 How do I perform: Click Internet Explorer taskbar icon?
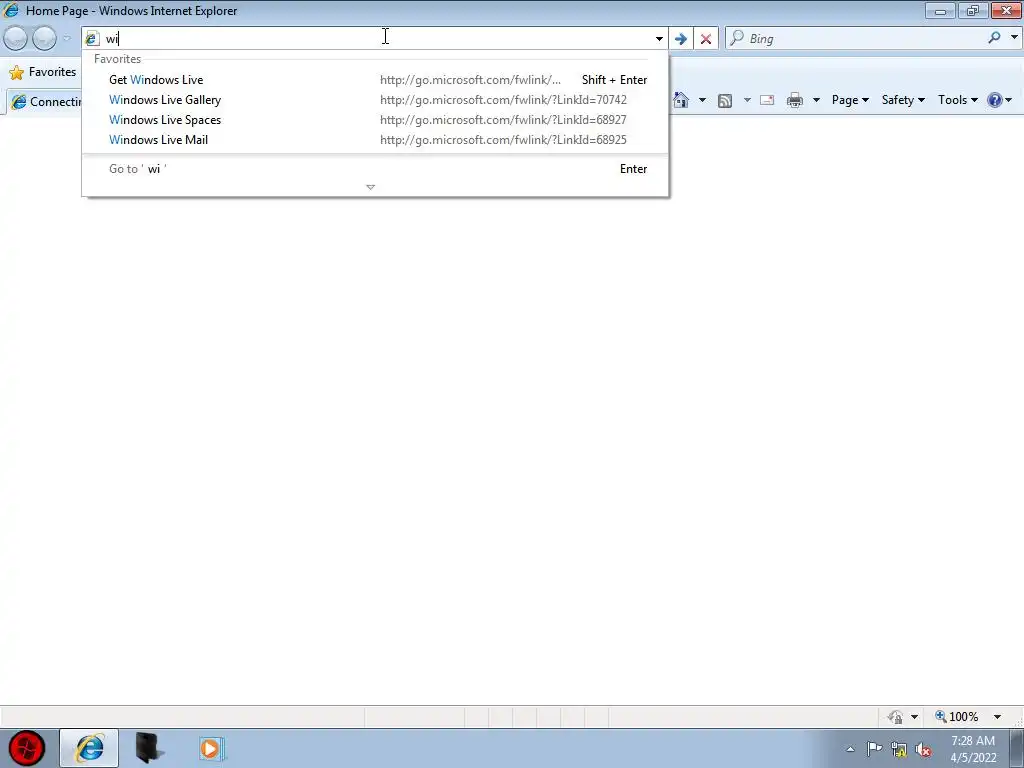89,748
